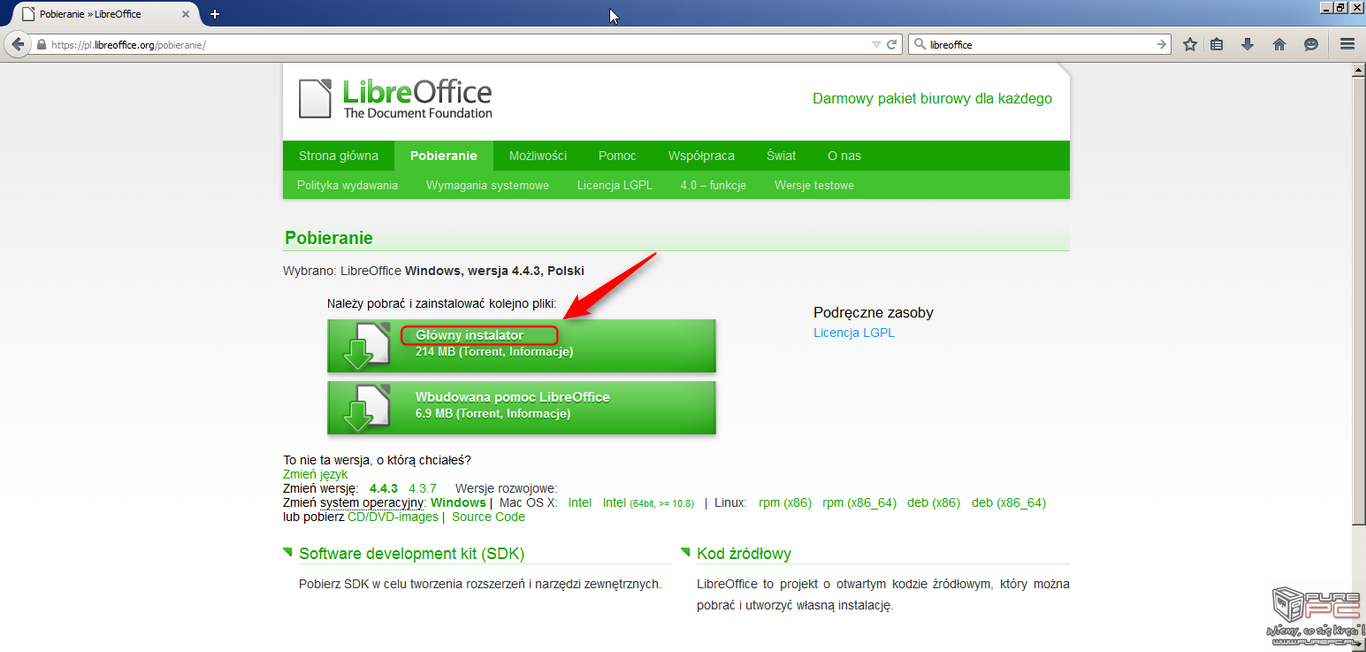Viewport: 1366px width, 652px height.
Task: Click the LibreOffice logo
Action: point(396,98)
